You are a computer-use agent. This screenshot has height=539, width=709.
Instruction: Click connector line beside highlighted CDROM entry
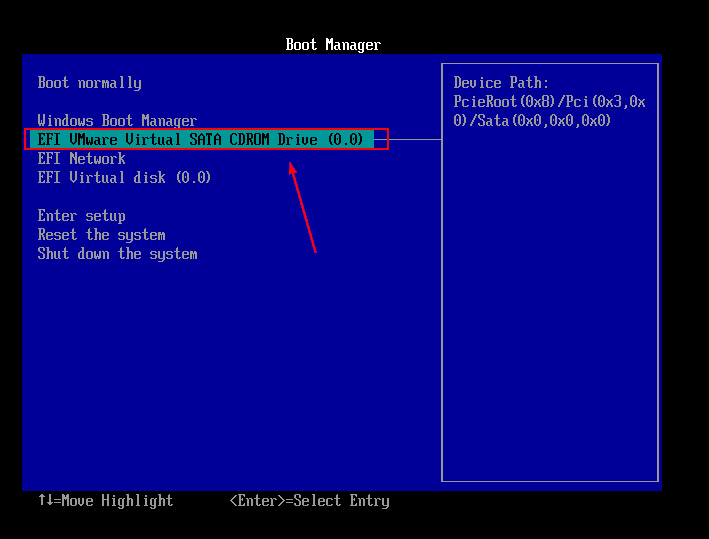coord(414,140)
